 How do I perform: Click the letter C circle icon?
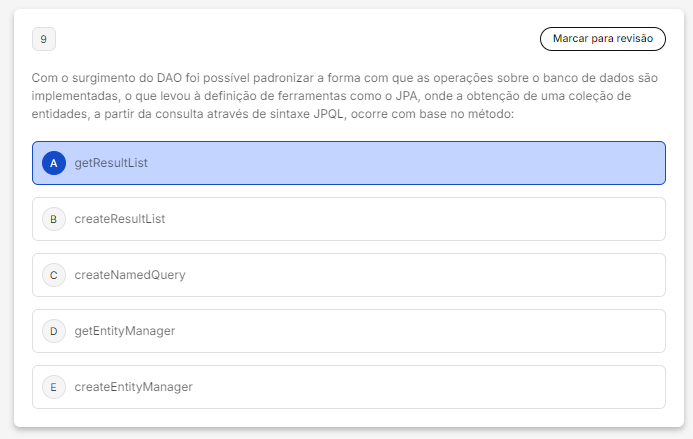54,275
